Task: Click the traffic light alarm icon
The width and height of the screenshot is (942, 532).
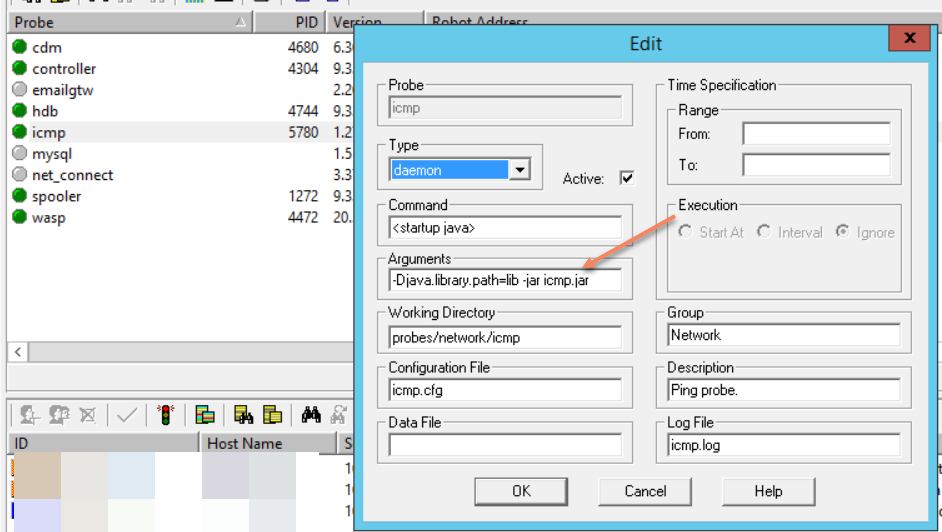Action: point(166,415)
